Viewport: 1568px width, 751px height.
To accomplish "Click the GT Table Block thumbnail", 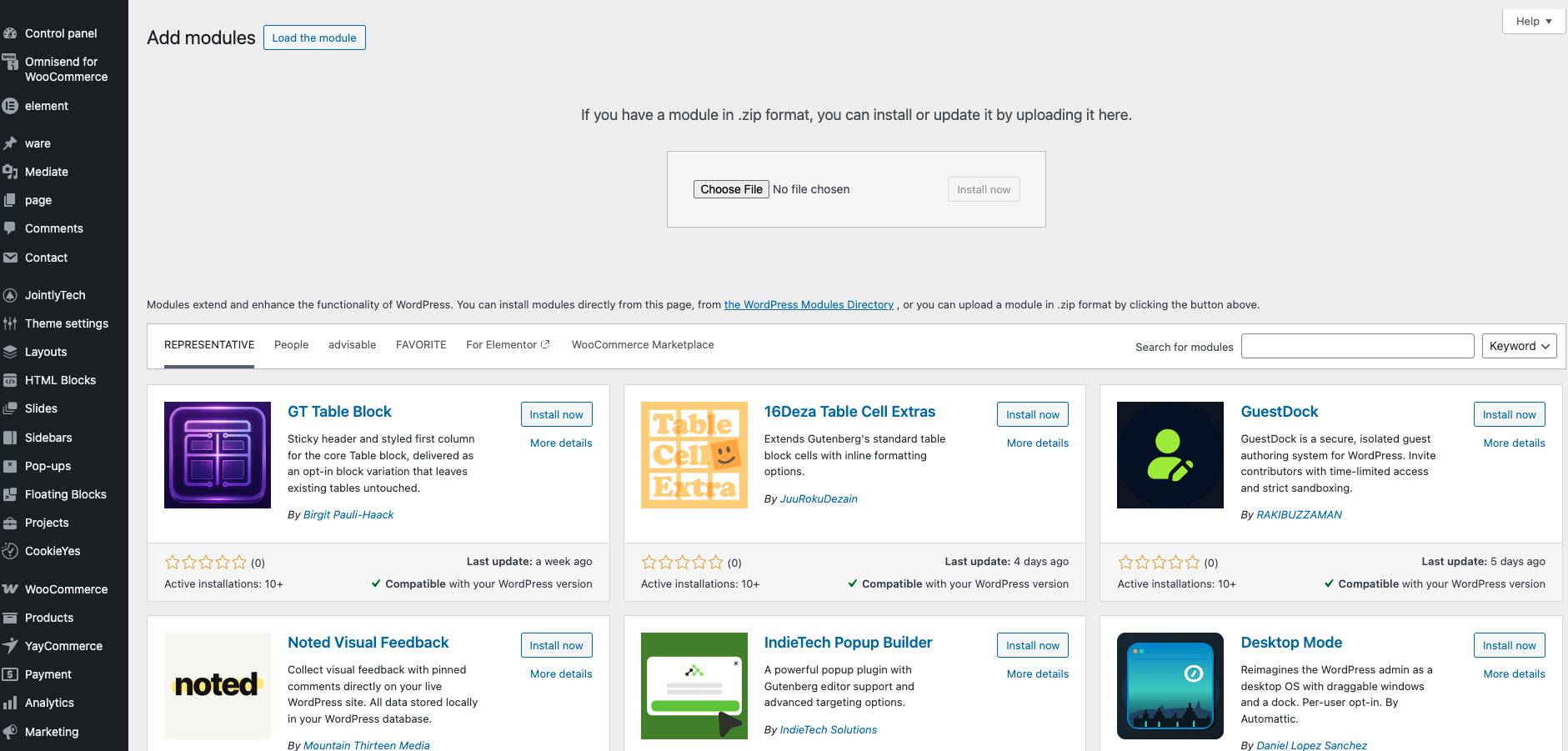I will (x=218, y=455).
